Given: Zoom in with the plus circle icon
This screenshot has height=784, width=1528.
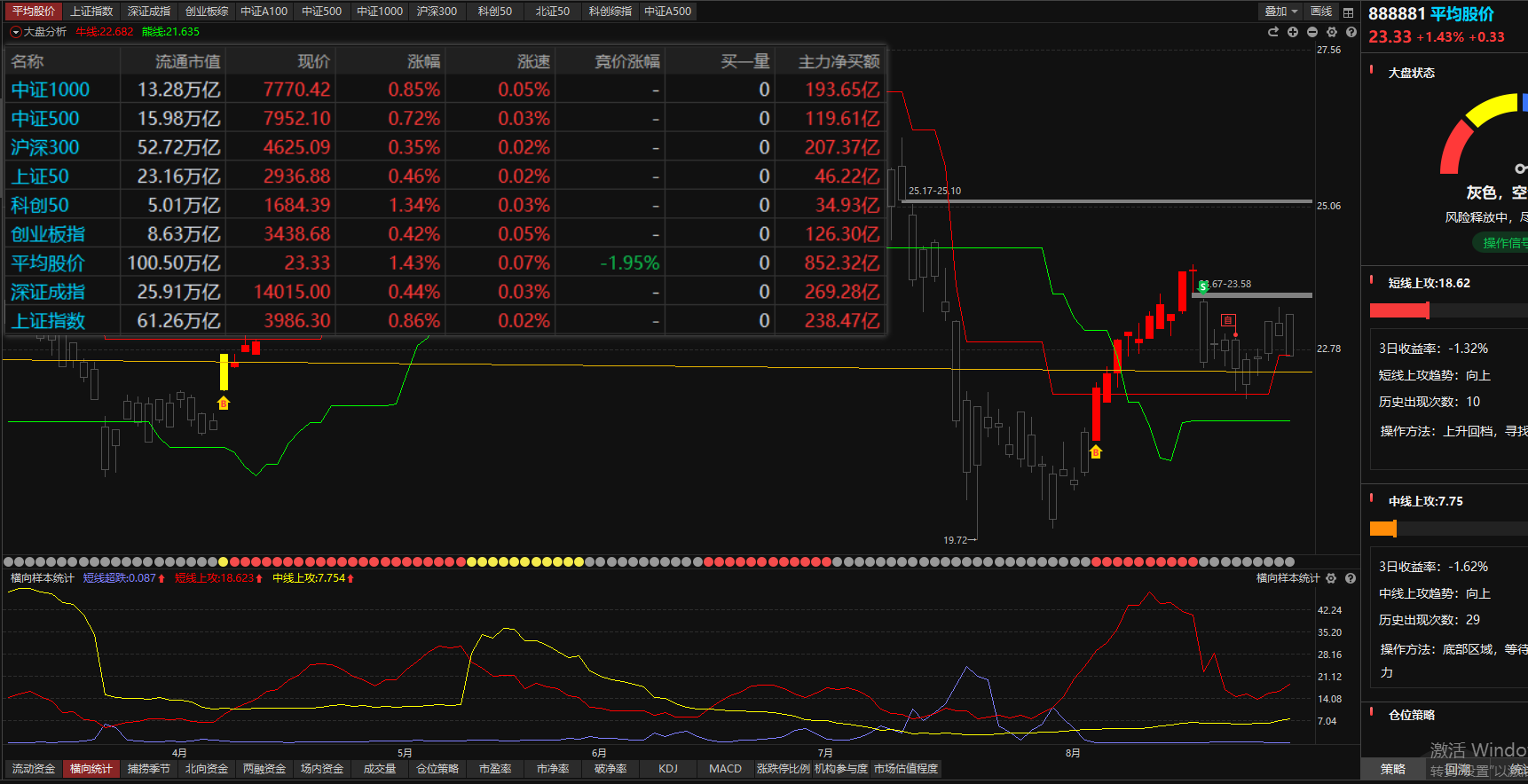Looking at the screenshot, I should coord(1293,32).
